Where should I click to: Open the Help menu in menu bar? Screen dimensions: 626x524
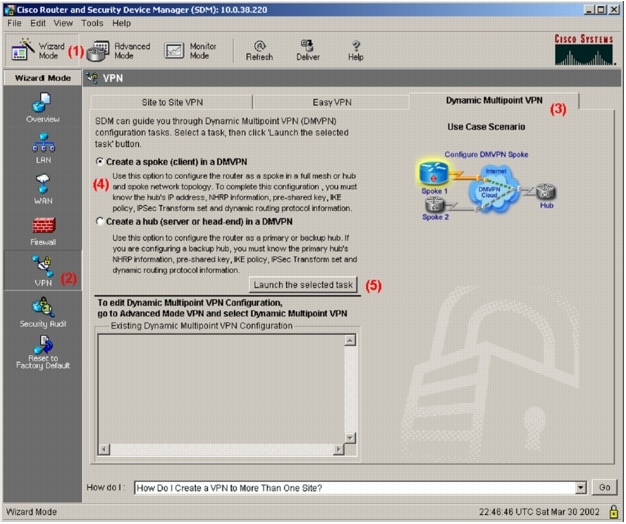121,23
